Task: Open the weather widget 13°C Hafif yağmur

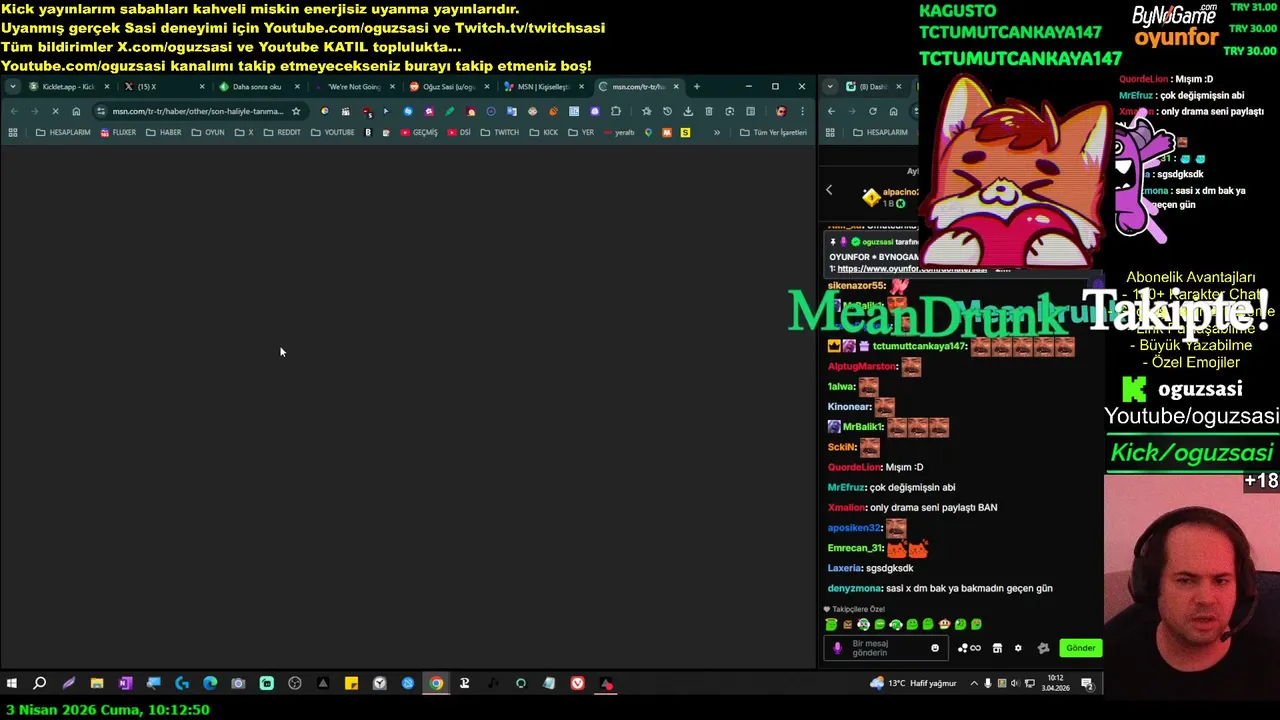Action: click(913, 684)
